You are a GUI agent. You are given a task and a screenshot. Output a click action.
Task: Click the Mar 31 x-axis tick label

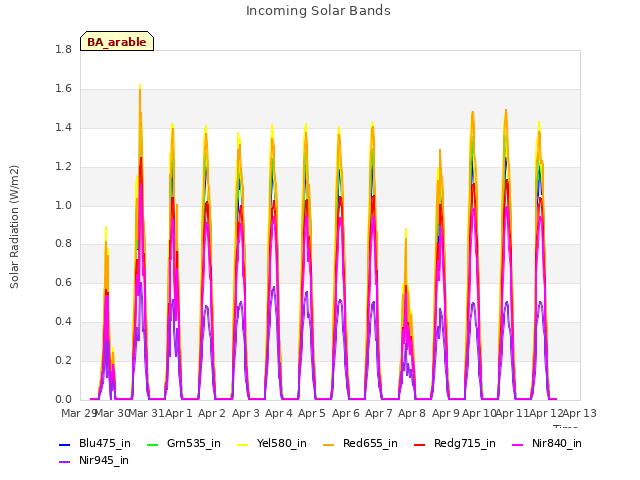pyautogui.click(x=146, y=413)
